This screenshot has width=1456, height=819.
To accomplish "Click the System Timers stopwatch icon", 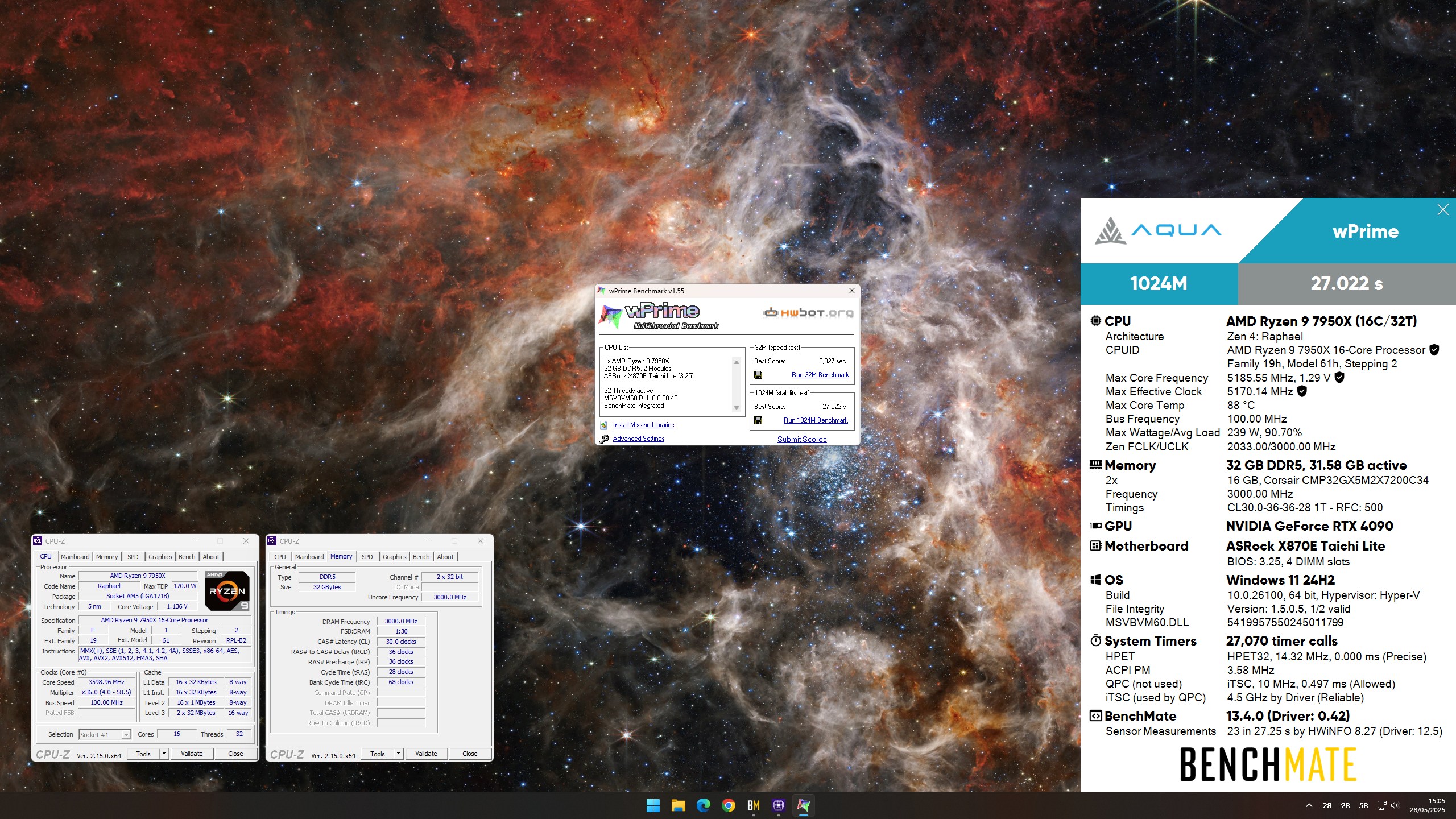I will click(1095, 640).
